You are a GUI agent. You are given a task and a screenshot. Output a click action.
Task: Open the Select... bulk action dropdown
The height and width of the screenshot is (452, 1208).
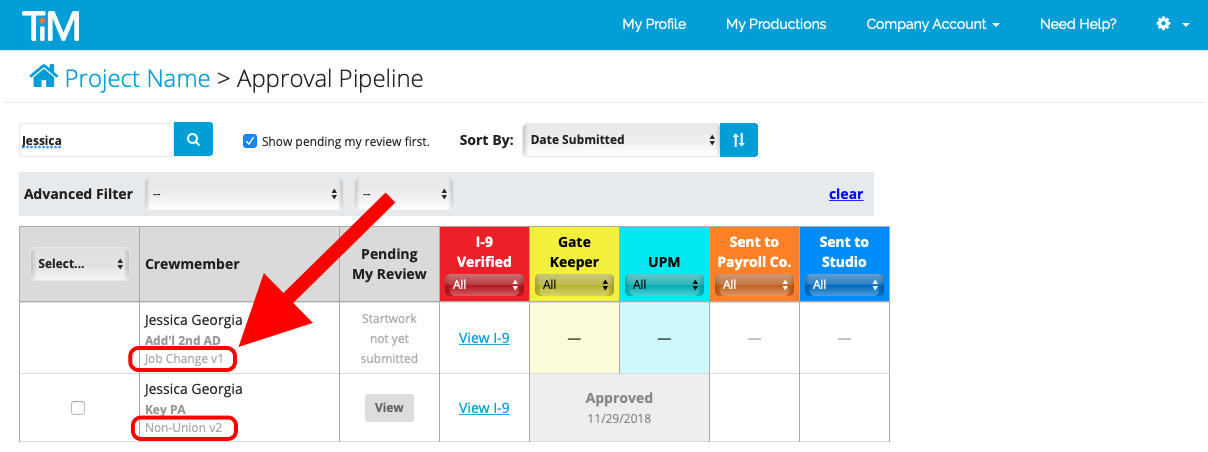[x=79, y=264]
